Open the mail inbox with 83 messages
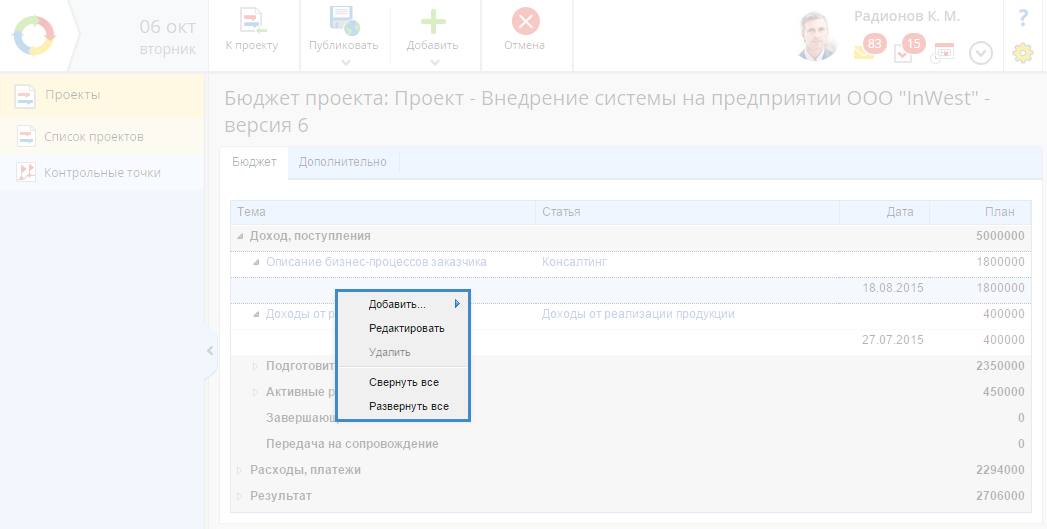 coord(865,51)
